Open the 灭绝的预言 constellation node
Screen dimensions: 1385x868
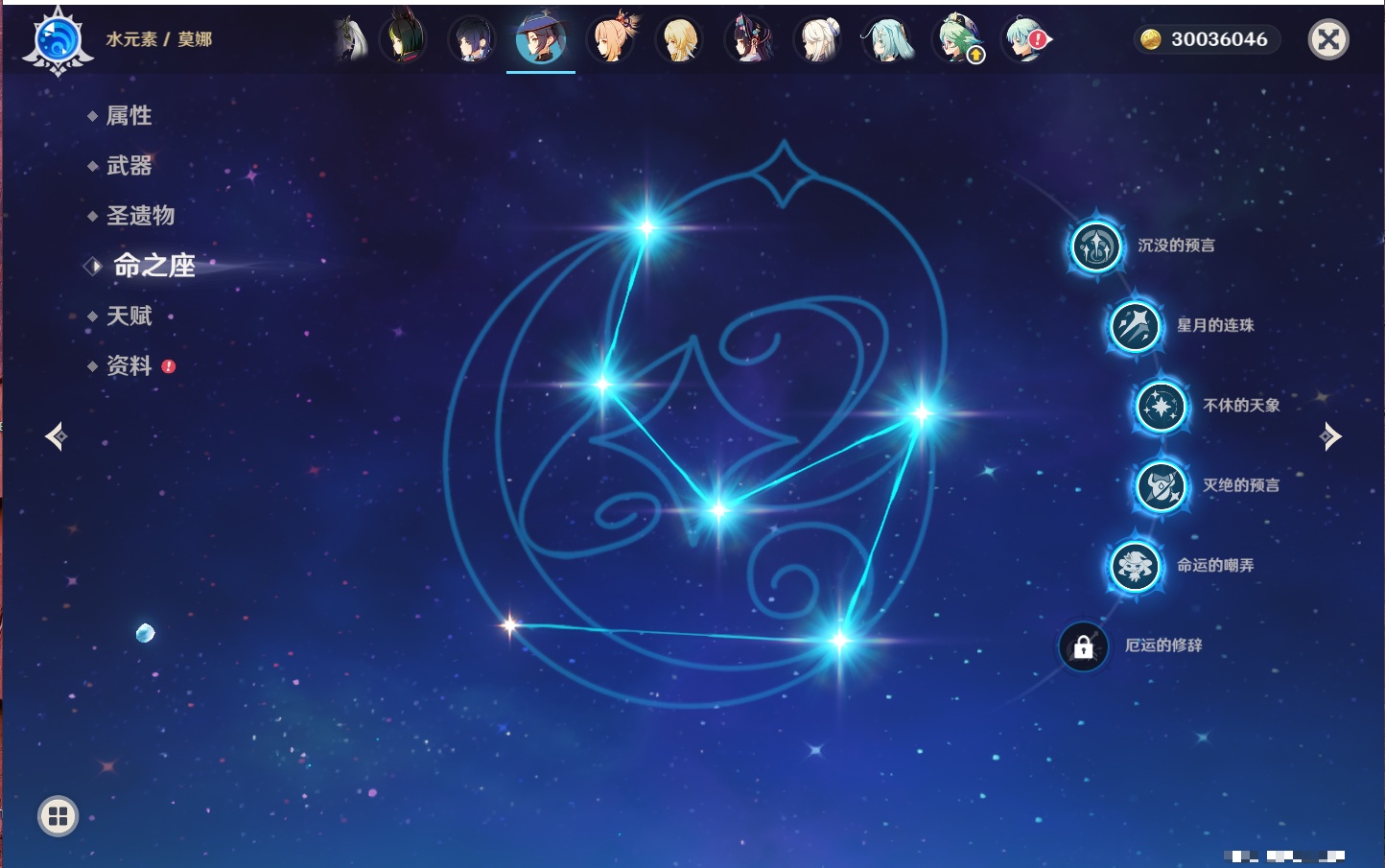click(1162, 486)
